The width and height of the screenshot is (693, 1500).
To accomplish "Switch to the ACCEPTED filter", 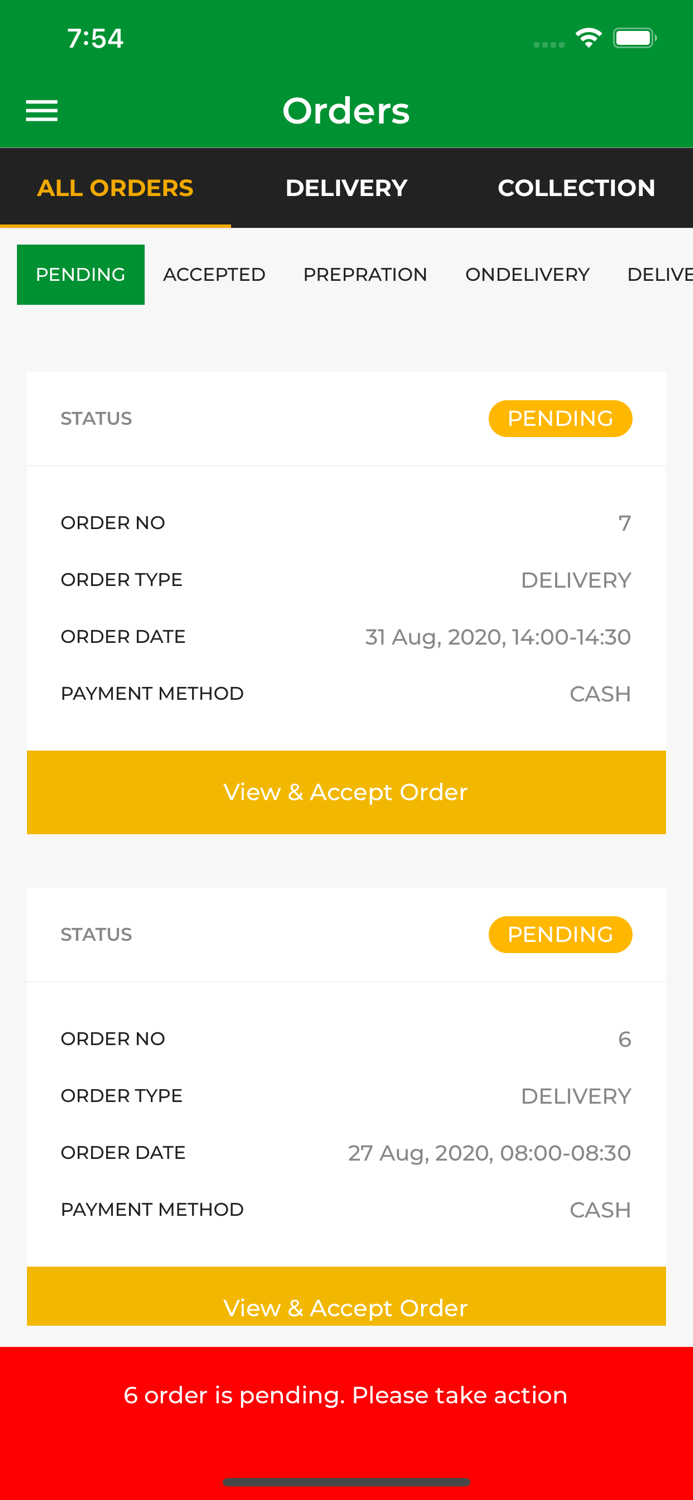I will (214, 274).
